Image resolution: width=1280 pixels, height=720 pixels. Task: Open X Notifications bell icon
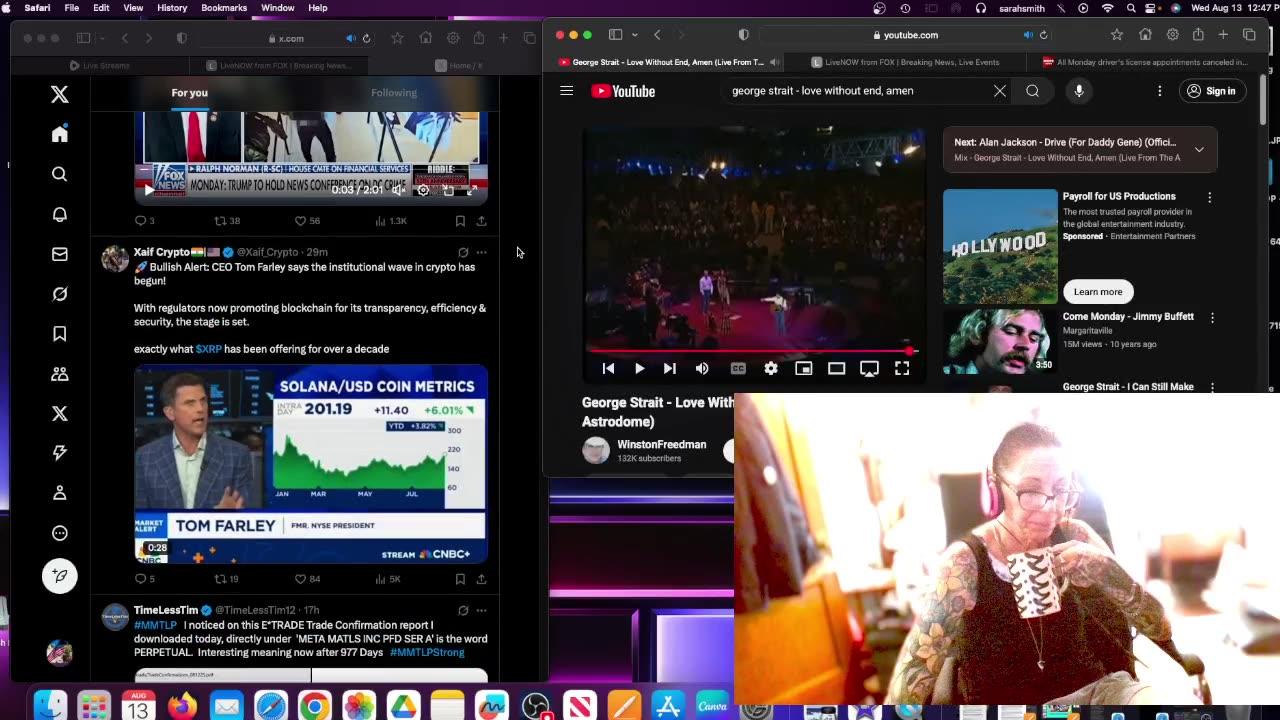[60, 214]
